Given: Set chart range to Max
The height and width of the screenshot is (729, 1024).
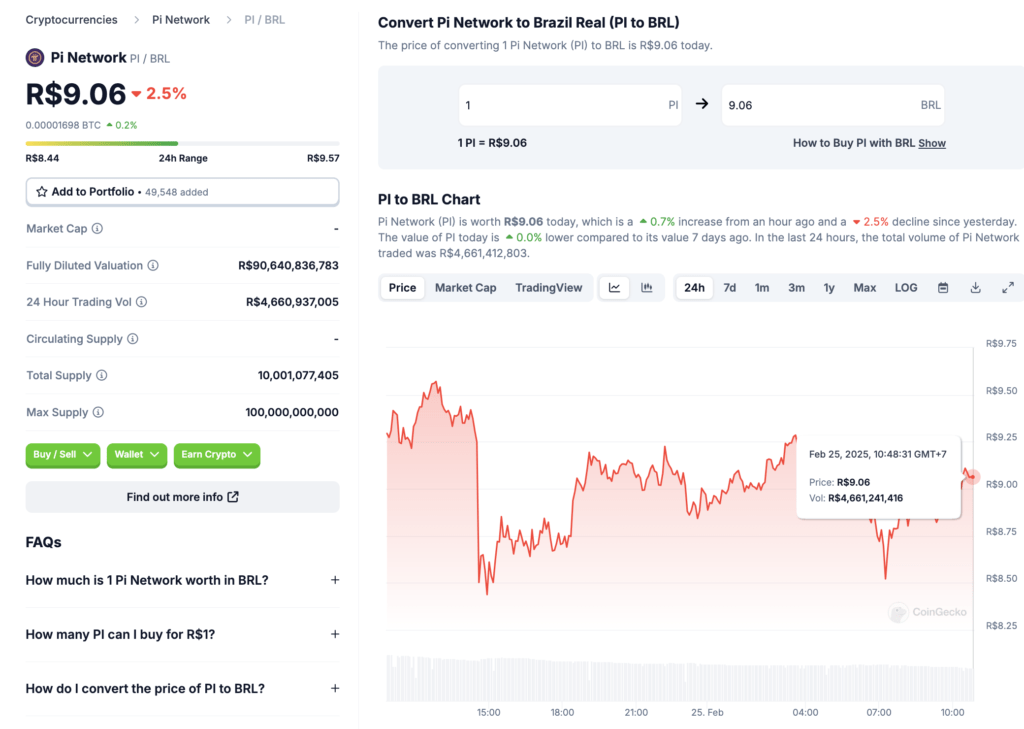Looking at the screenshot, I should pos(865,287).
